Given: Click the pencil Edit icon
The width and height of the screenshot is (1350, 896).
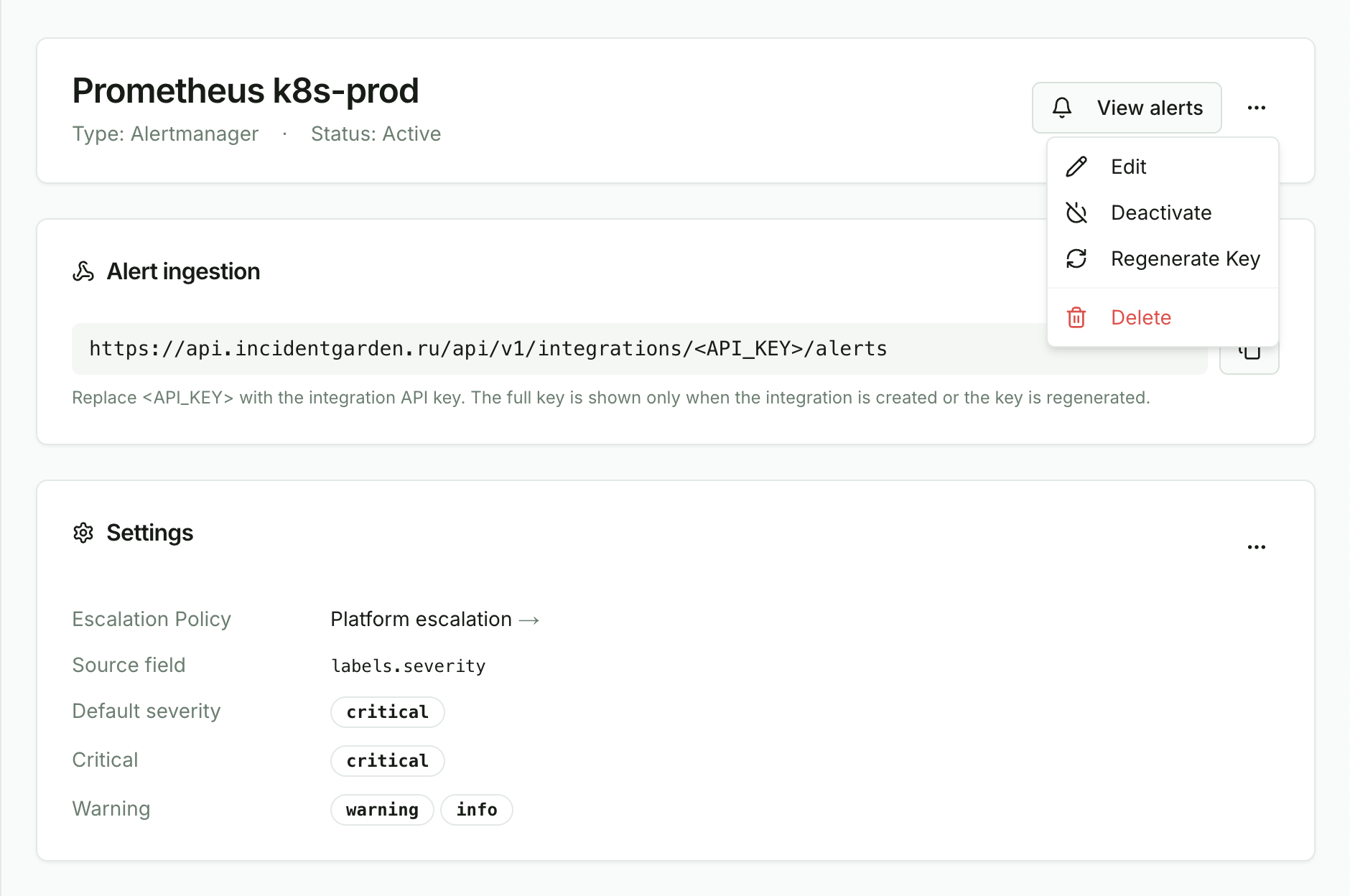Looking at the screenshot, I should tap(1076, 167).
